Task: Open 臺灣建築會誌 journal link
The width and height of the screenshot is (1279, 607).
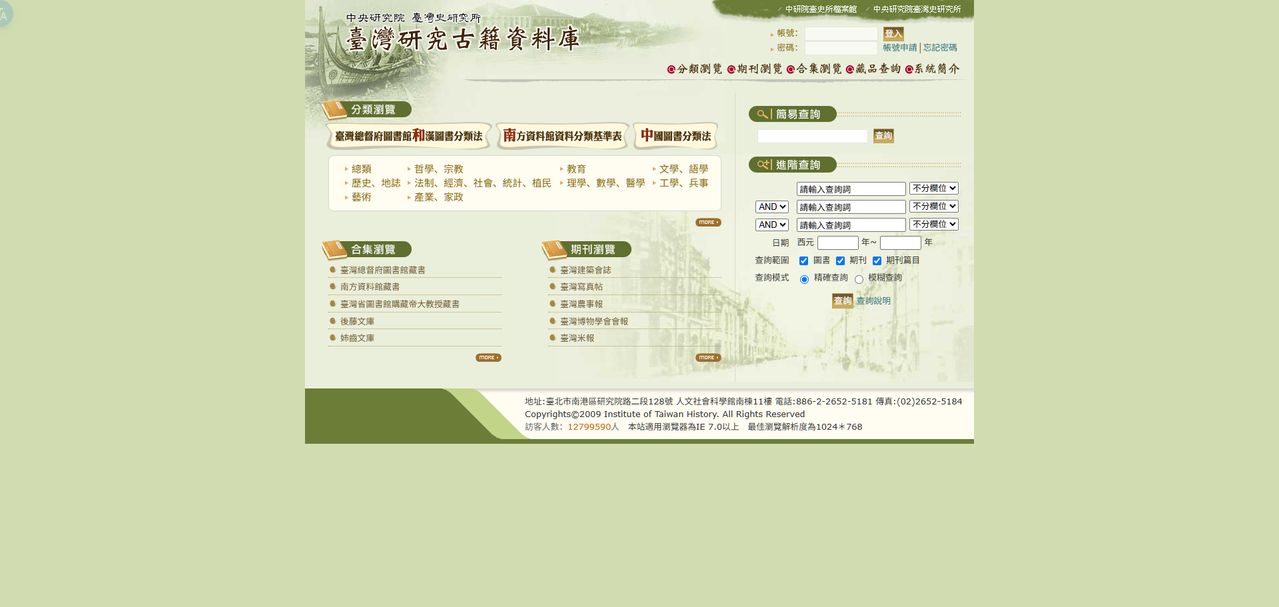Action: pyautogui.click(x=585, y=270)
